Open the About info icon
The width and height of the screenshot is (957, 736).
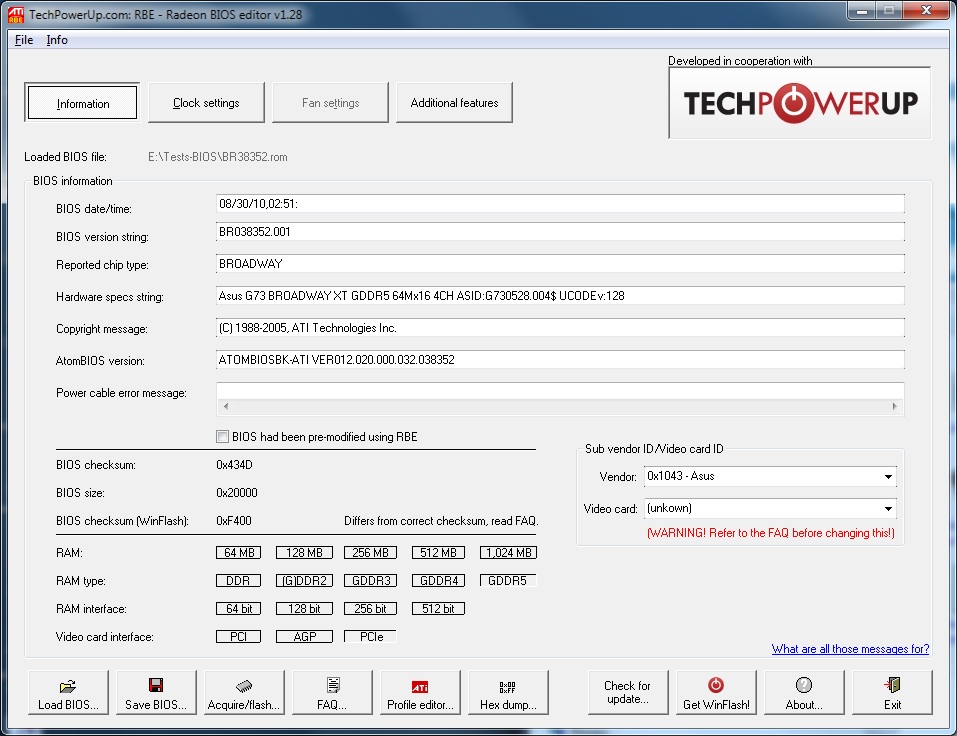804,686
